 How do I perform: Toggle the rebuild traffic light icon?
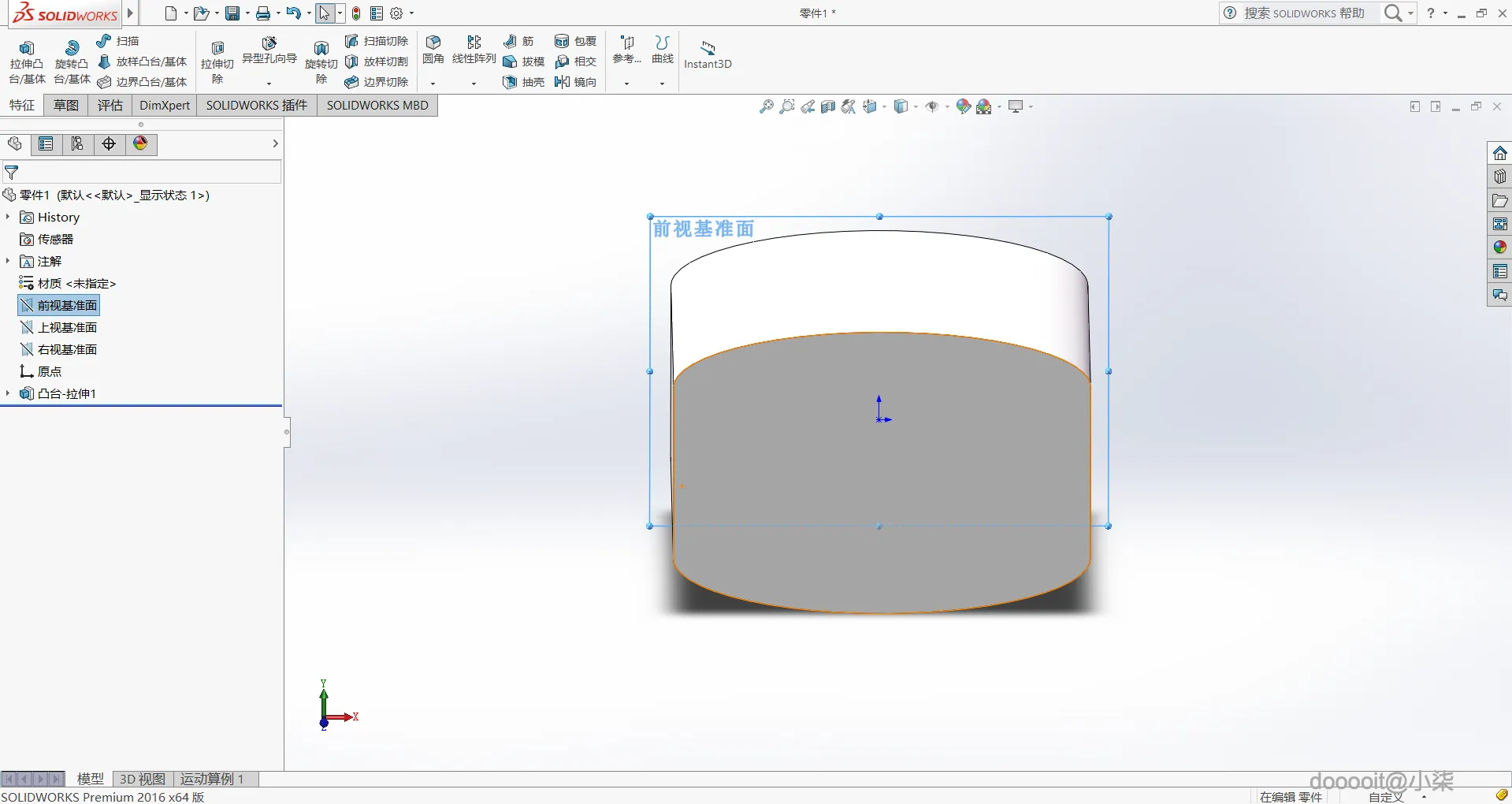(356, 13)
